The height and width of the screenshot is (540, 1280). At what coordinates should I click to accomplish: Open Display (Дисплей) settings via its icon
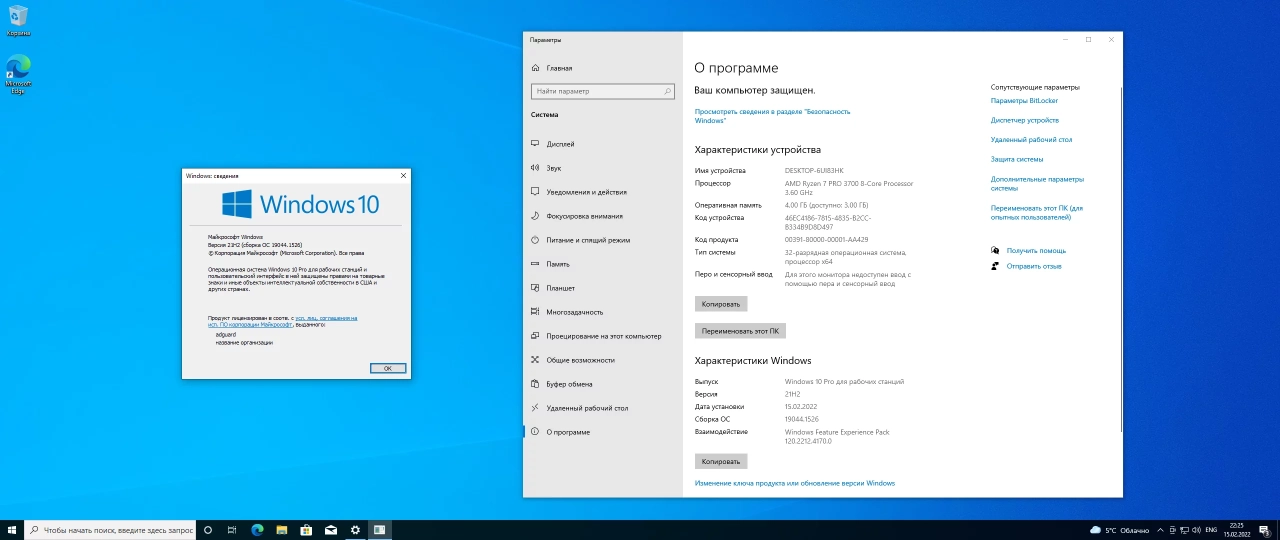click(x=534, y=144)
